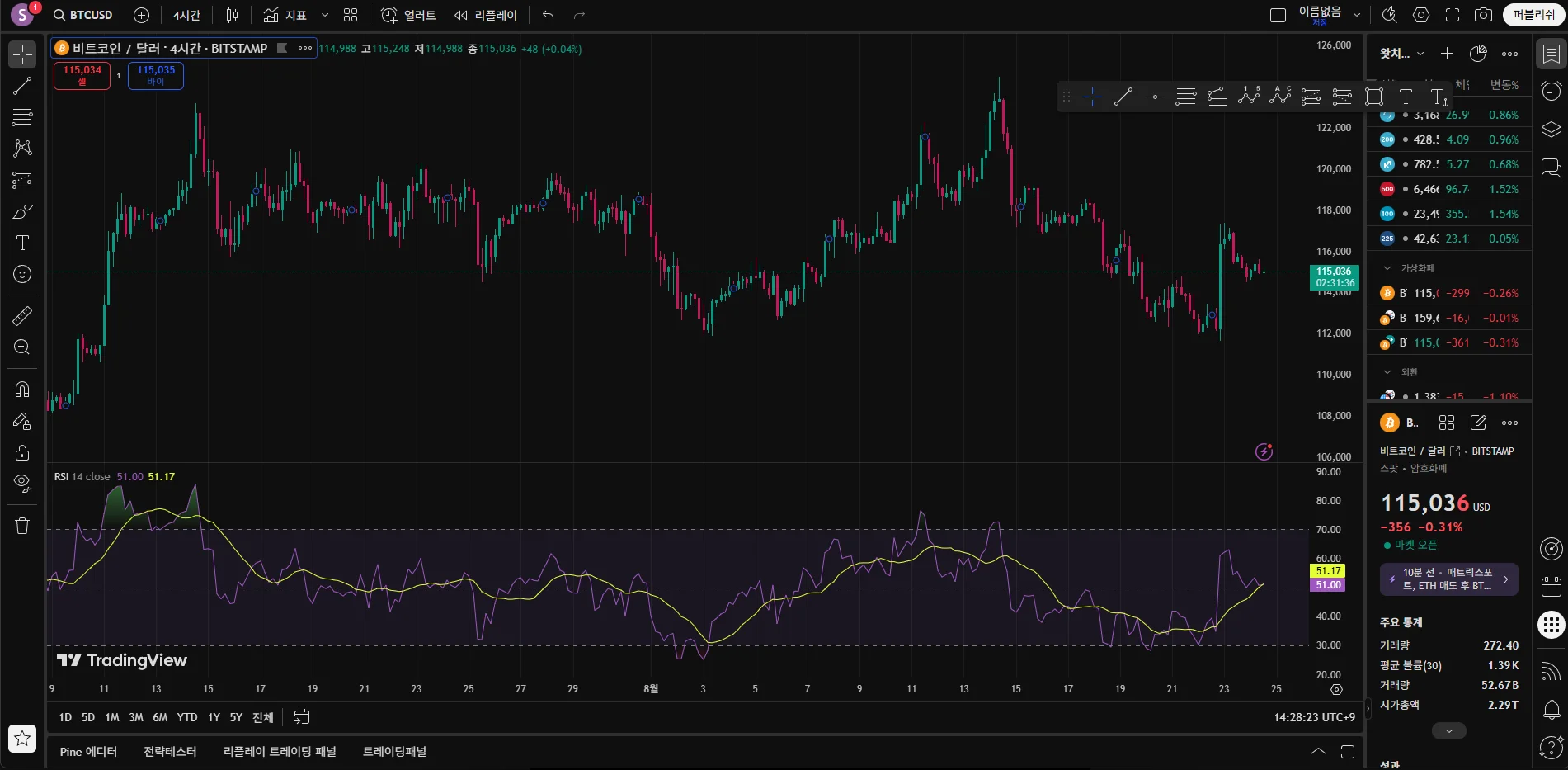Activate the magnet mode tool
The width and height of the screenshot is (1568, 770).
[x=22, y=390]
